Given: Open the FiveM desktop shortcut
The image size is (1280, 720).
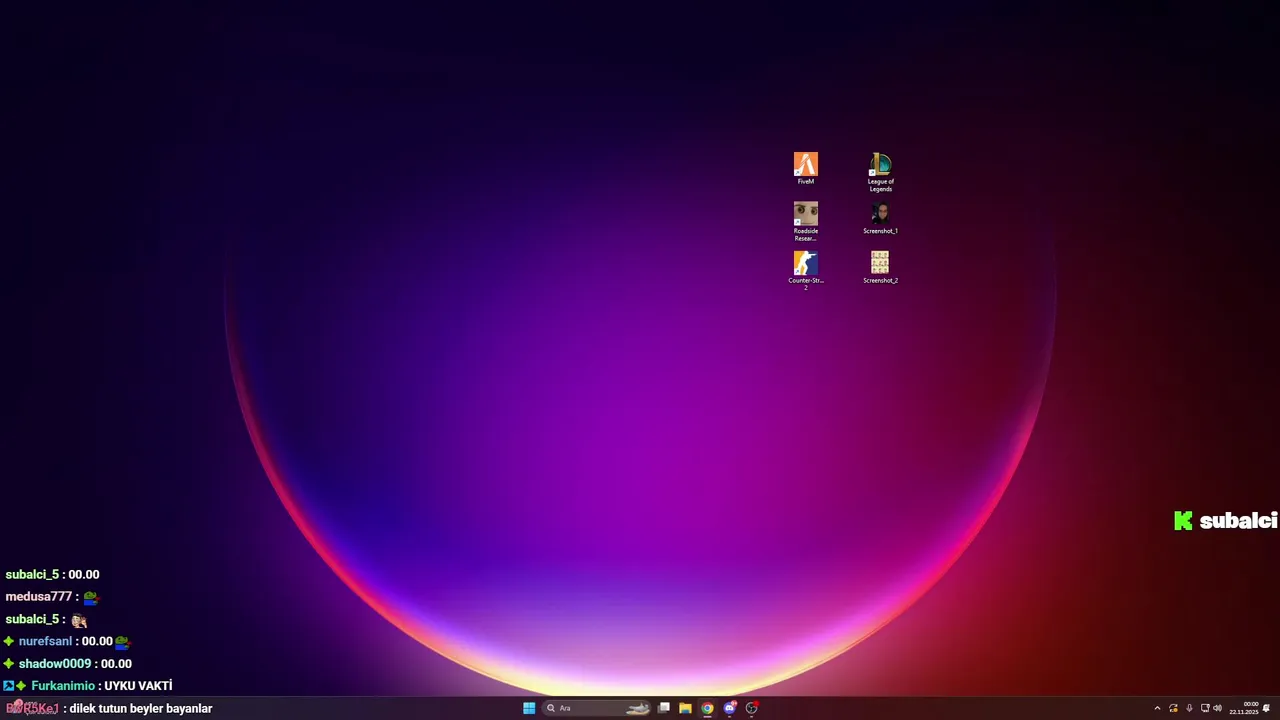Looking at the screenshot, I should [806, 168].
